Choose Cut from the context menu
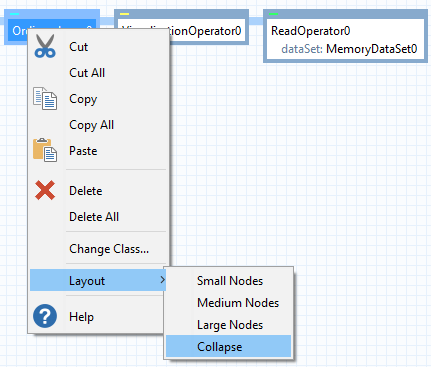 tap(98, 47)
